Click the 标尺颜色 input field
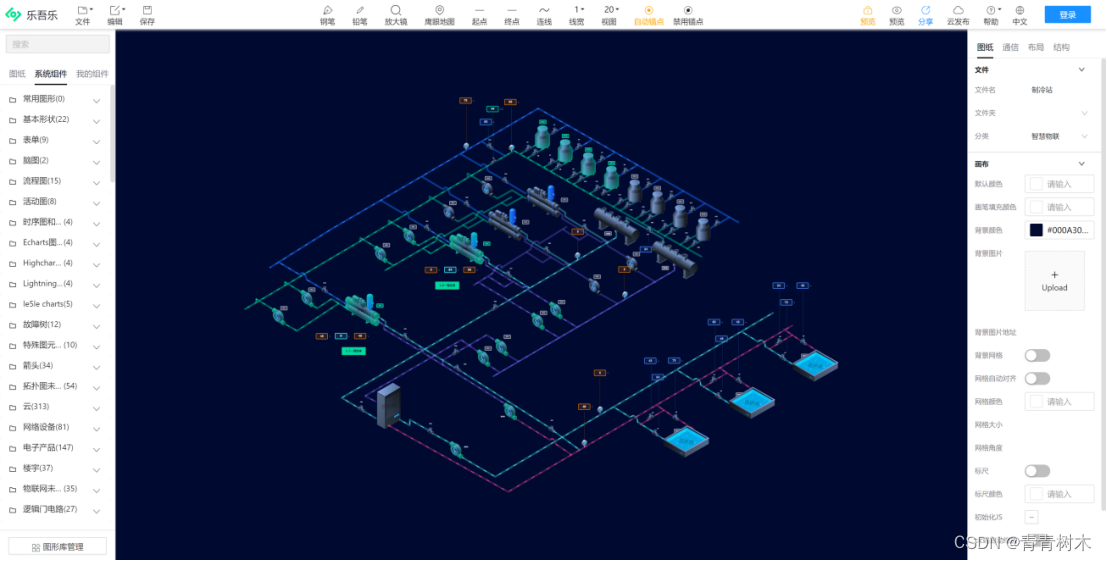Viewport: 1107px width, 561px height. tap(1060, 494)
